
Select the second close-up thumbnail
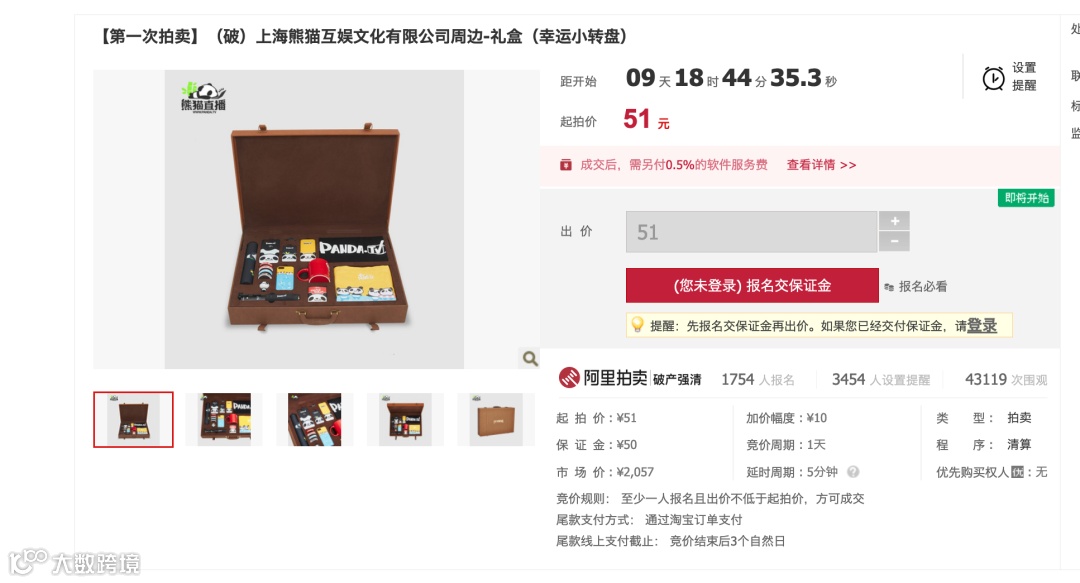[x=224, y=420]
